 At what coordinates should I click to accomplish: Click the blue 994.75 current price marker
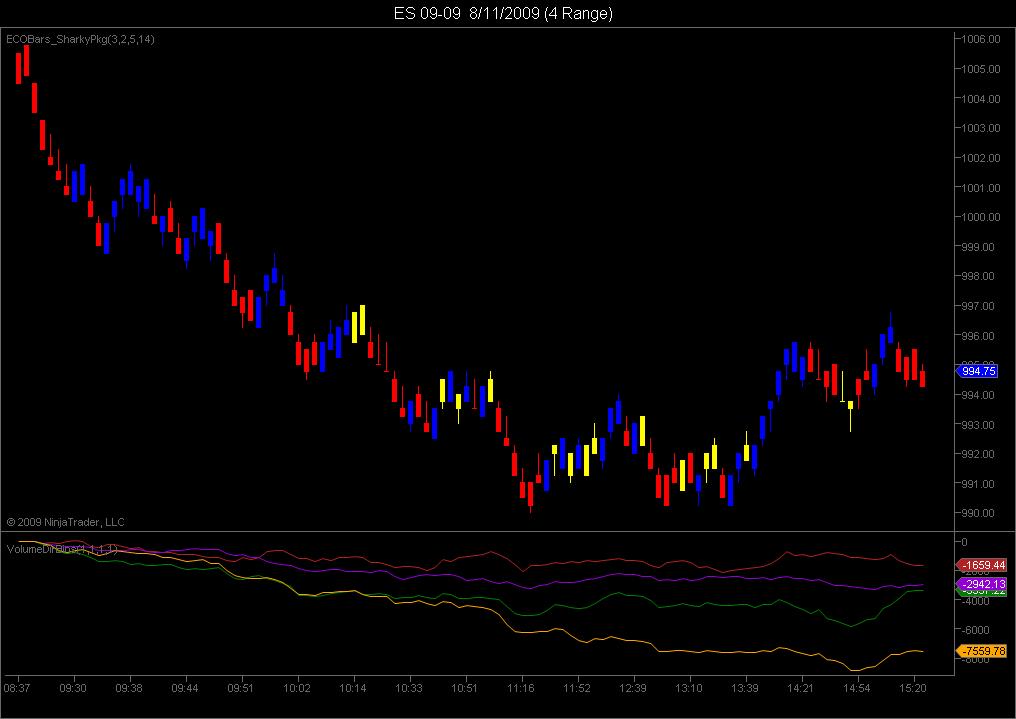(977, 371)
